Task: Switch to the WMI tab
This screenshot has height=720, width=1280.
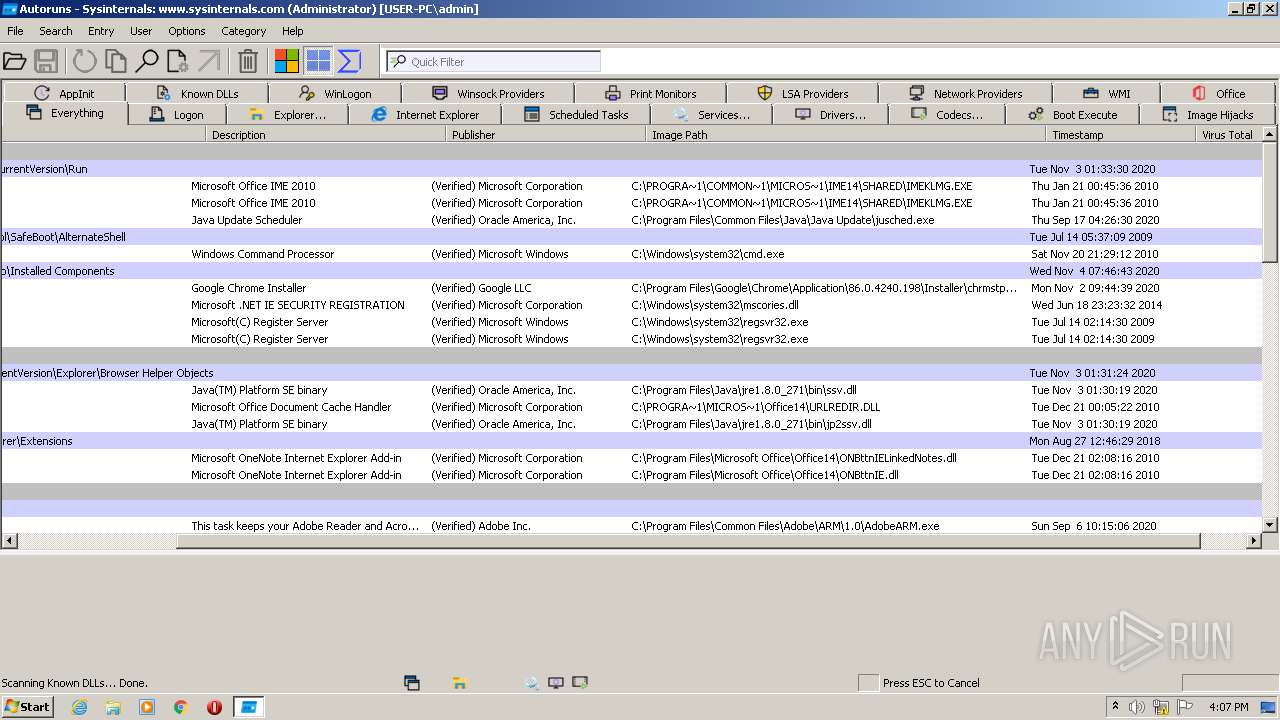Action: (1106, 93)
